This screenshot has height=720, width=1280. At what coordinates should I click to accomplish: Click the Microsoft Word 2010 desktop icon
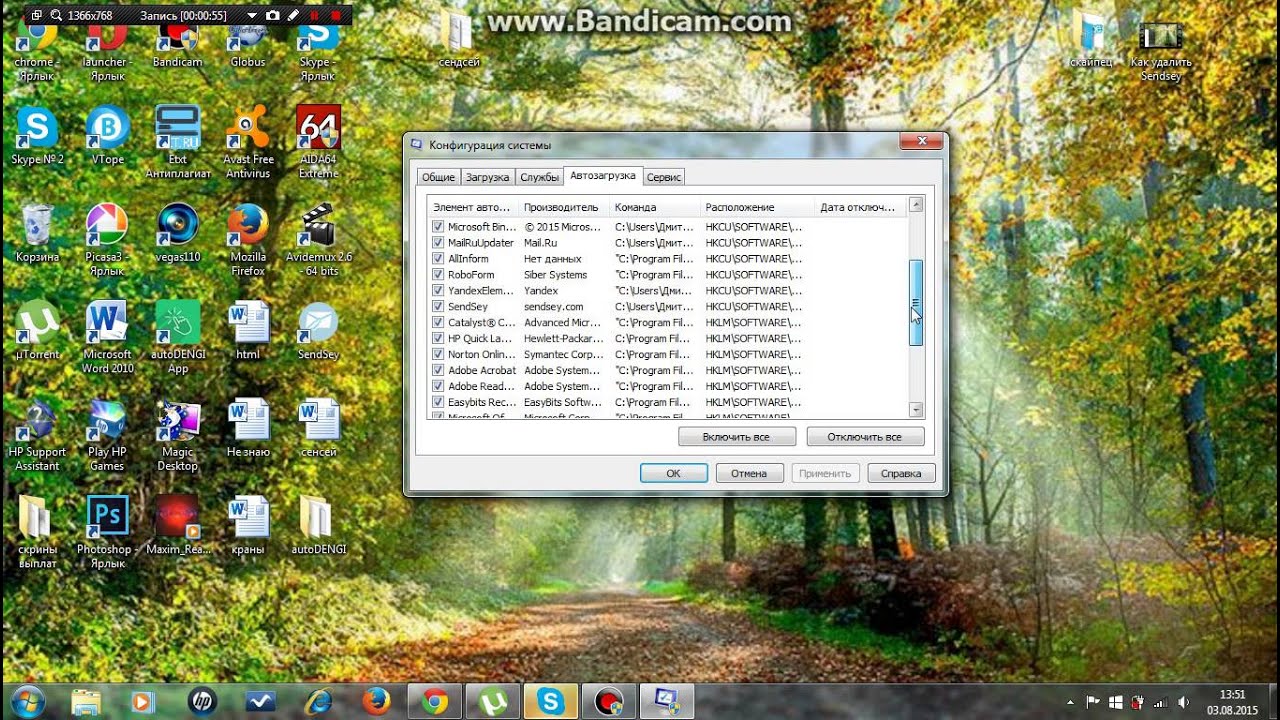[107, 337]
